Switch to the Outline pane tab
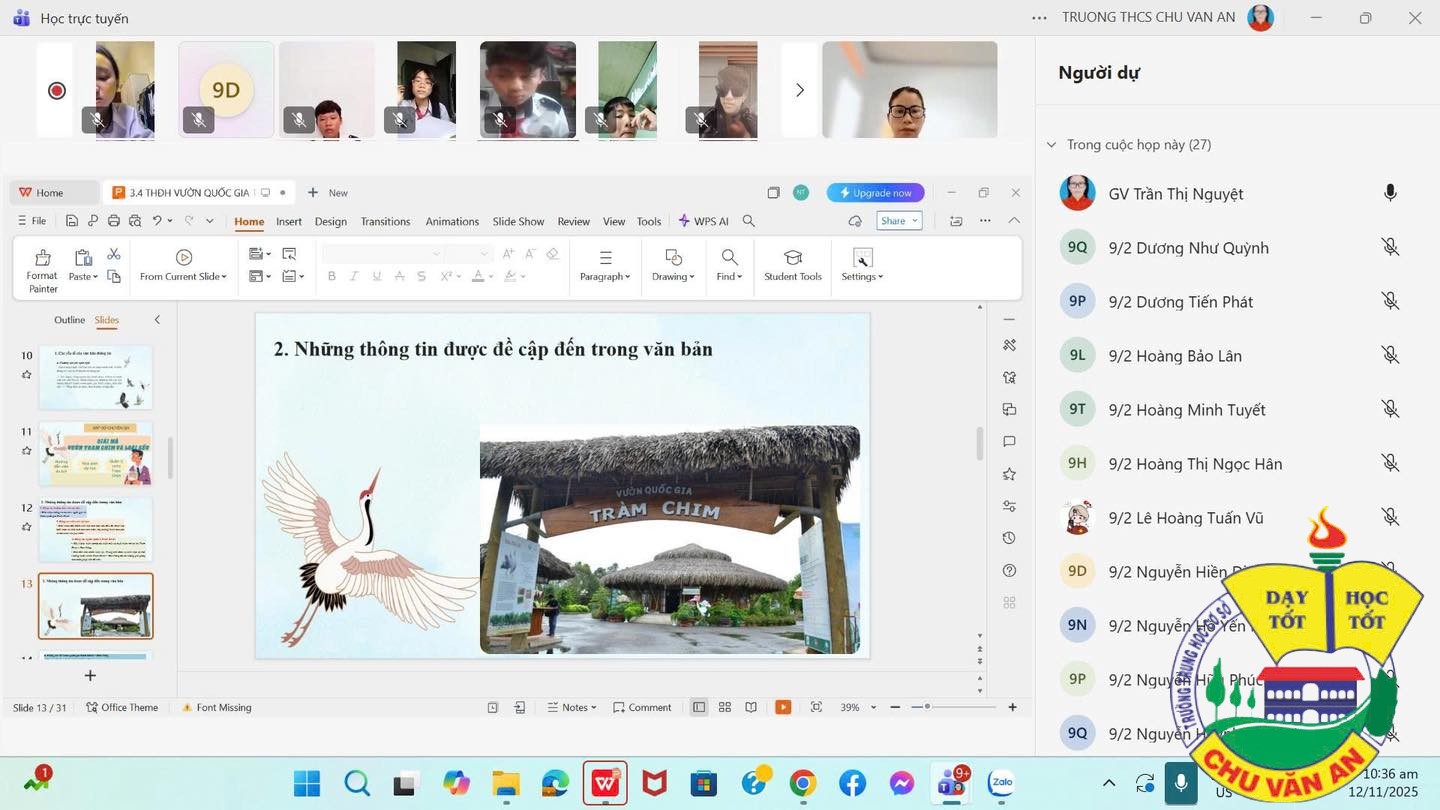Viewport: 1440px width, 810px height. point(69,320)
